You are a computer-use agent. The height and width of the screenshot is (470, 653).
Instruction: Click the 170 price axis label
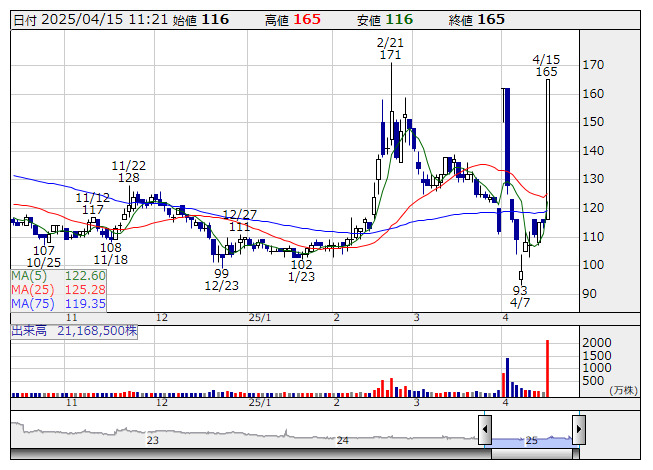pyautogui.click(x=593, y=65)
